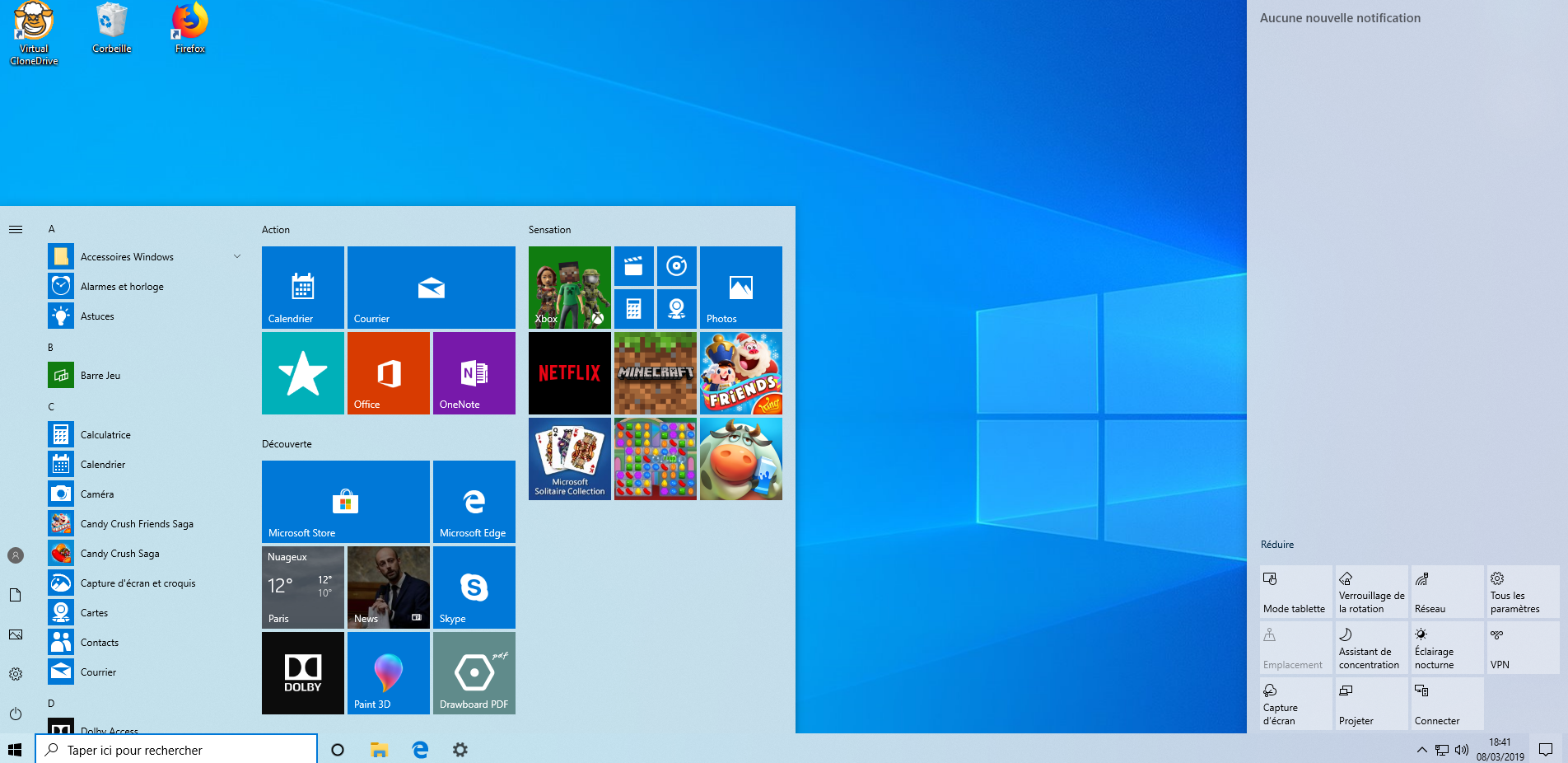Open Microsoft Solitaire Collection tile

click(x=569, y=459)
